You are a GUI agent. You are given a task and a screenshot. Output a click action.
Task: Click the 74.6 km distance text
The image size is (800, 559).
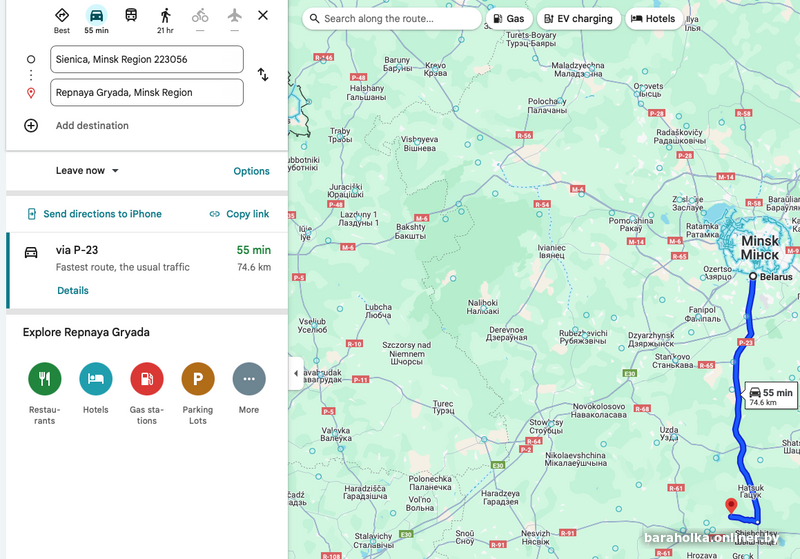point(254,267)
